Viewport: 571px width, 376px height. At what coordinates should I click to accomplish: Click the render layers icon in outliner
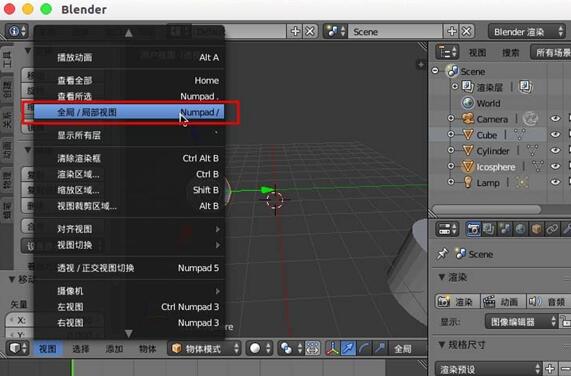(x=468, y=87)
